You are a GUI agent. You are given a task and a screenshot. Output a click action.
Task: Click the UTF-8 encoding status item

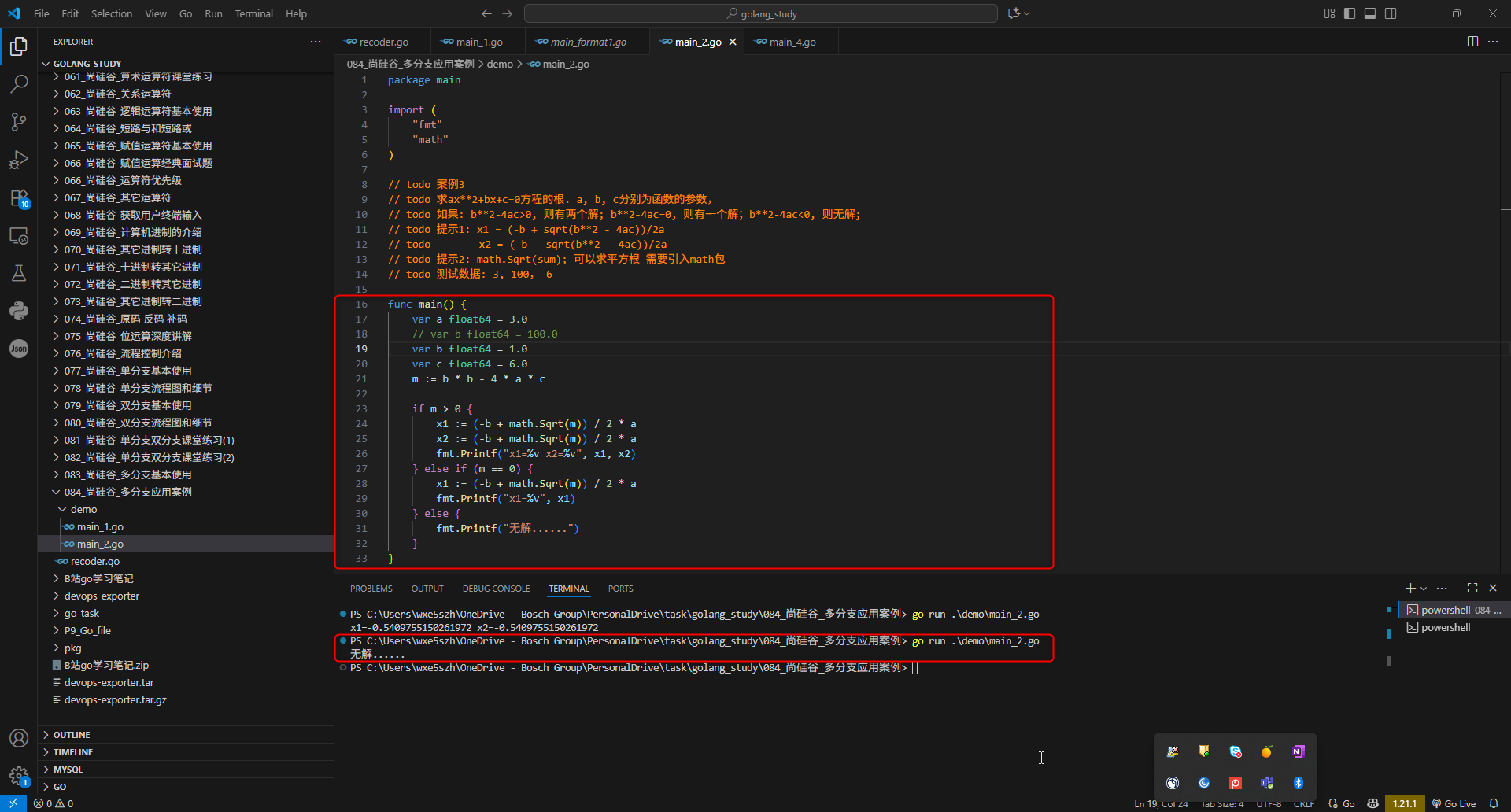pyautogui.click(x=1269, y=803)
